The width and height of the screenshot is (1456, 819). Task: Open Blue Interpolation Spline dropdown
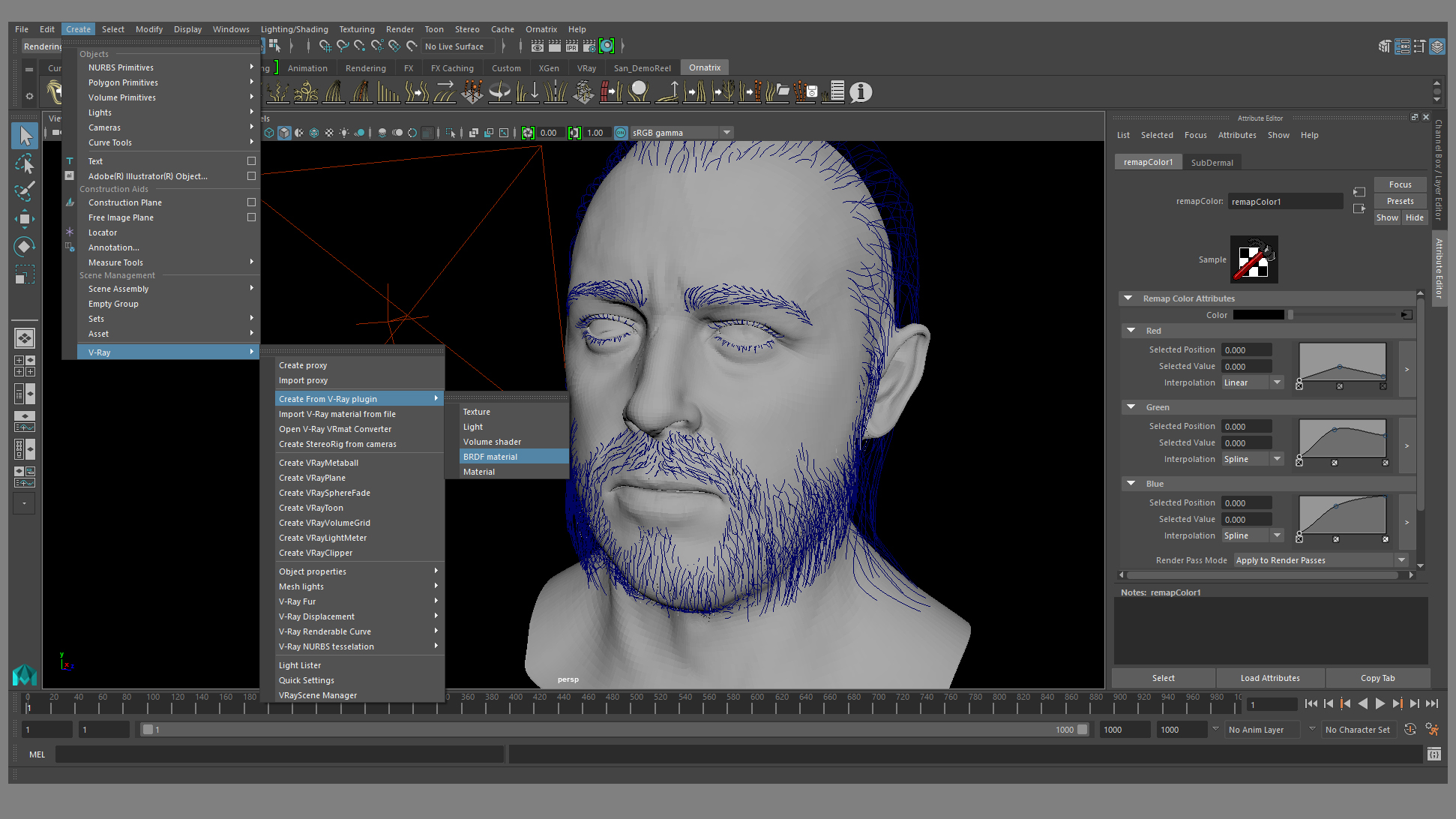click(x=1252, y=535)
